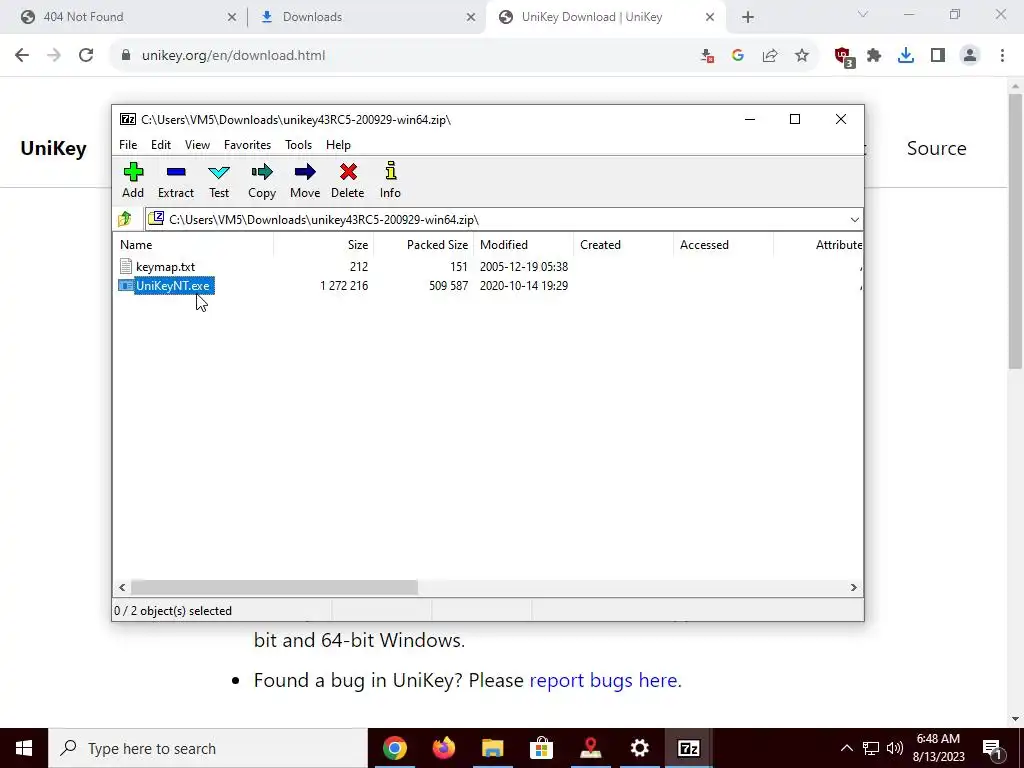Open the notification center icon
Image resolution: width=1024 pixels, height=768 pixels.
[x=993, y=748]
